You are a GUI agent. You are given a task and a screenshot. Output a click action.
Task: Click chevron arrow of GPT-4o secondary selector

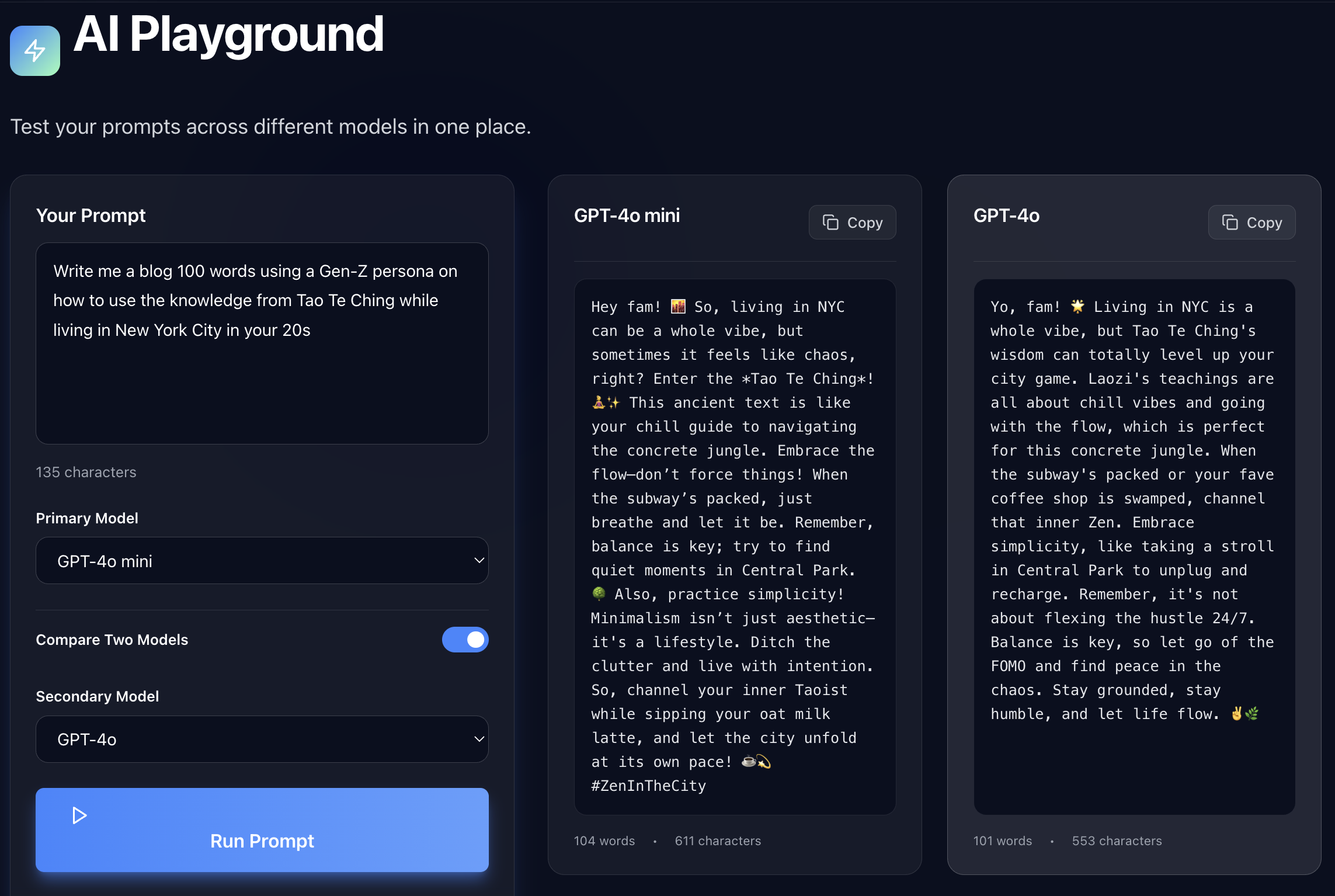[x=479, y=739]
